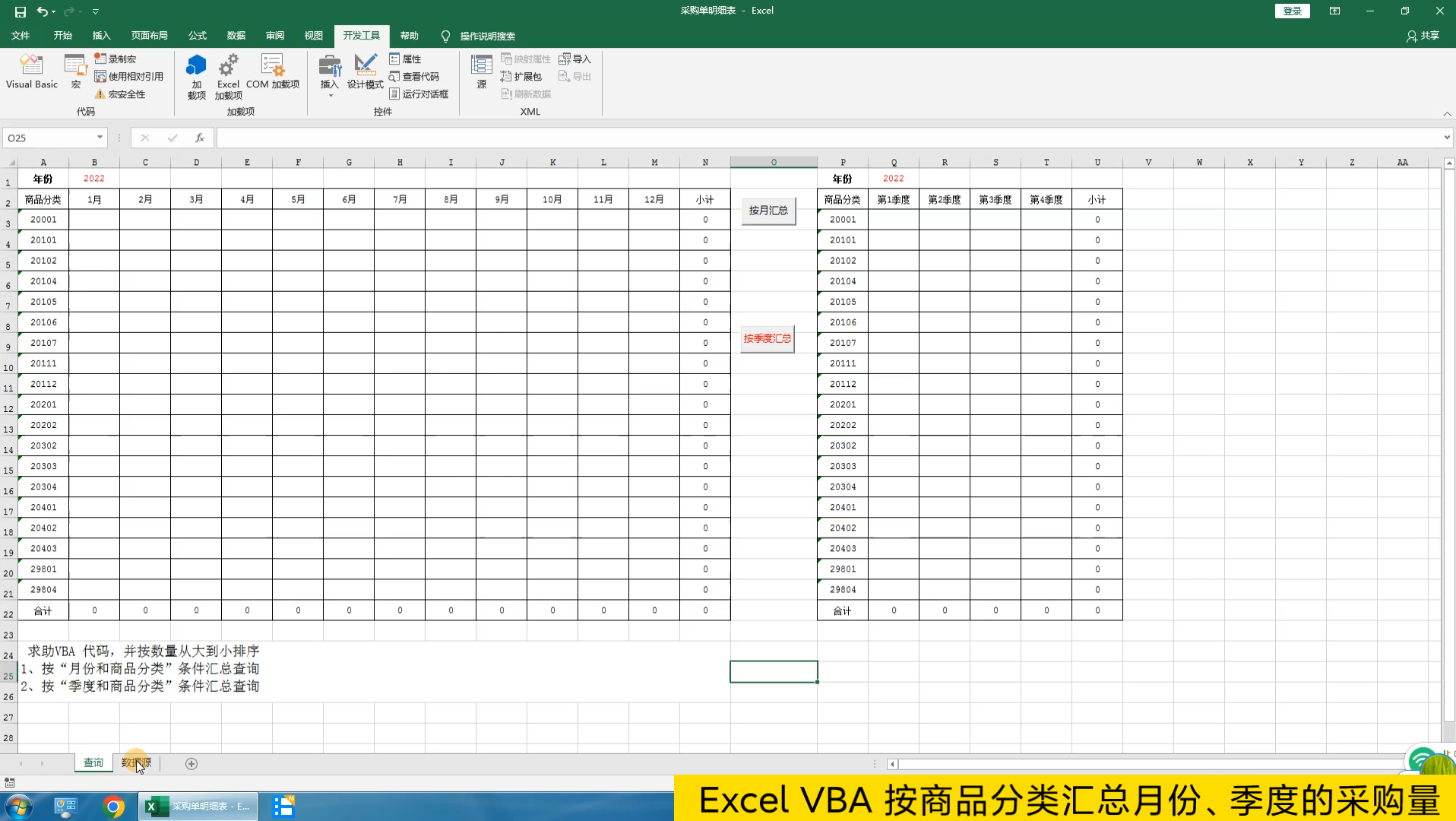This screenshot has width=1456, height=821.
Task: Select year cell B1 showing 2022
Action: coord(94,179)
